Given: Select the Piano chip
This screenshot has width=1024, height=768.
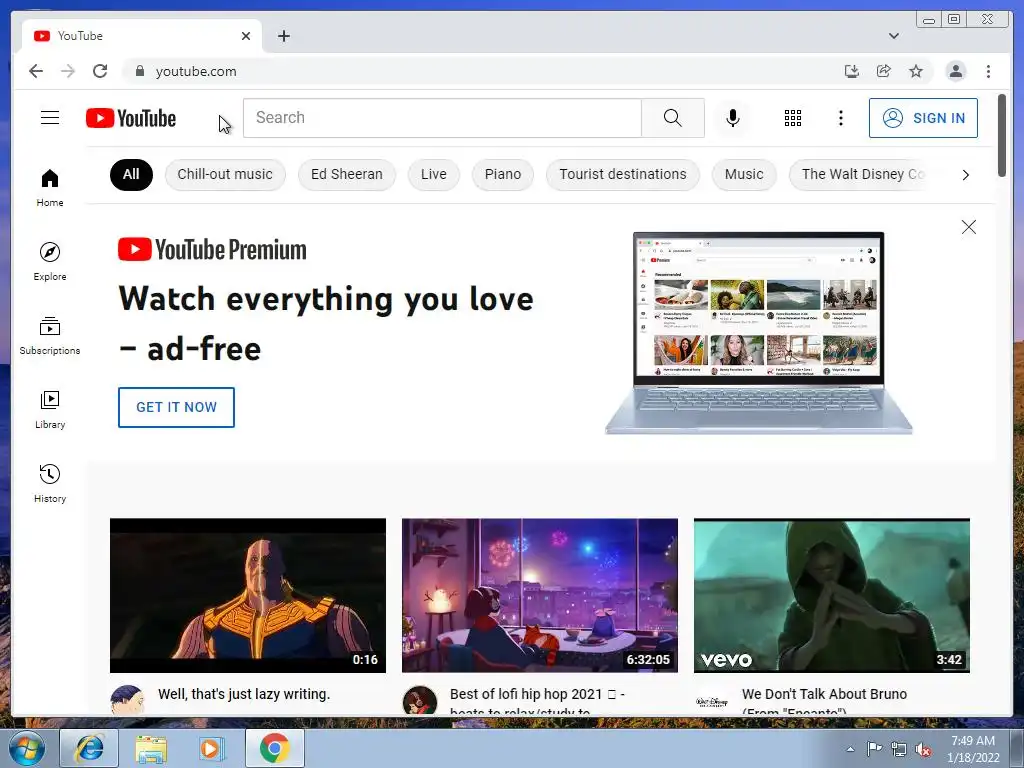Looking at the screenshot, I should click(x=503, y=174).
